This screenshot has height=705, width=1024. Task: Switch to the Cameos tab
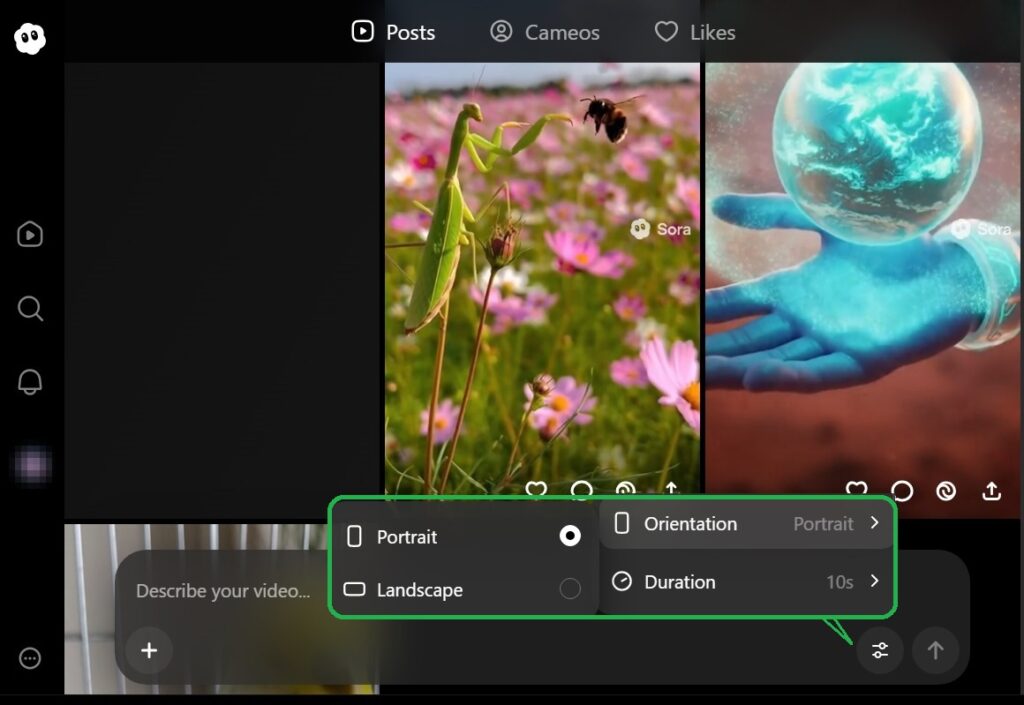(545, 32)
